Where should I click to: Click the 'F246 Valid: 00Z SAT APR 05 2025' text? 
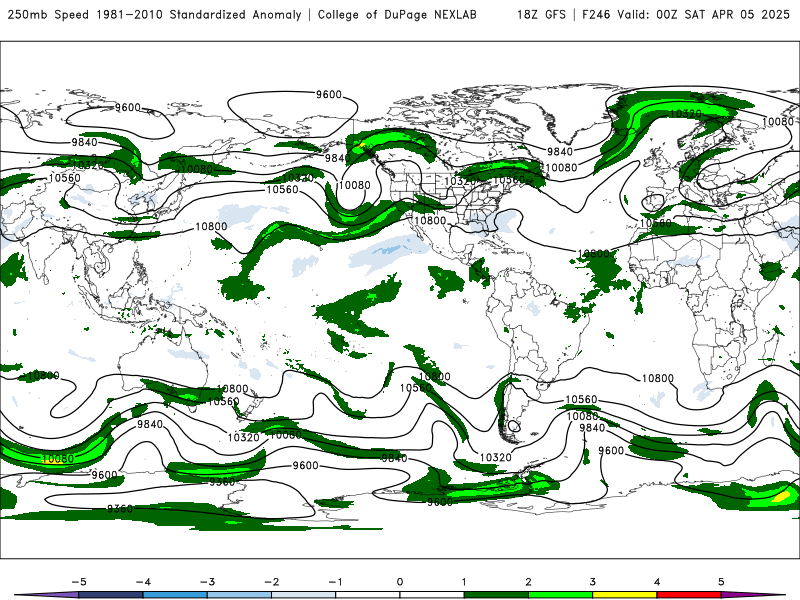click(686, 14)
